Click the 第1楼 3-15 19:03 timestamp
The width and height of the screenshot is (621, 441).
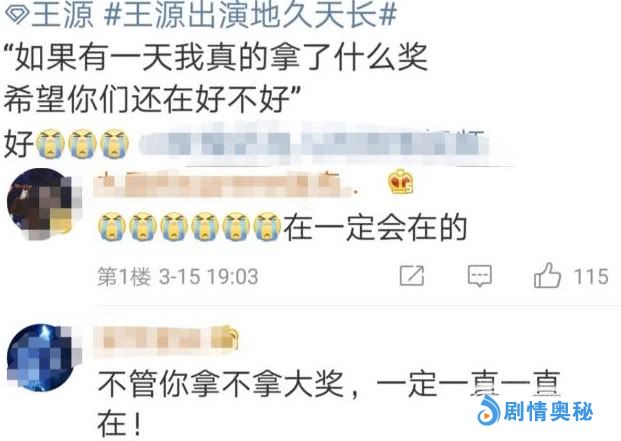[x=178, y=276]
